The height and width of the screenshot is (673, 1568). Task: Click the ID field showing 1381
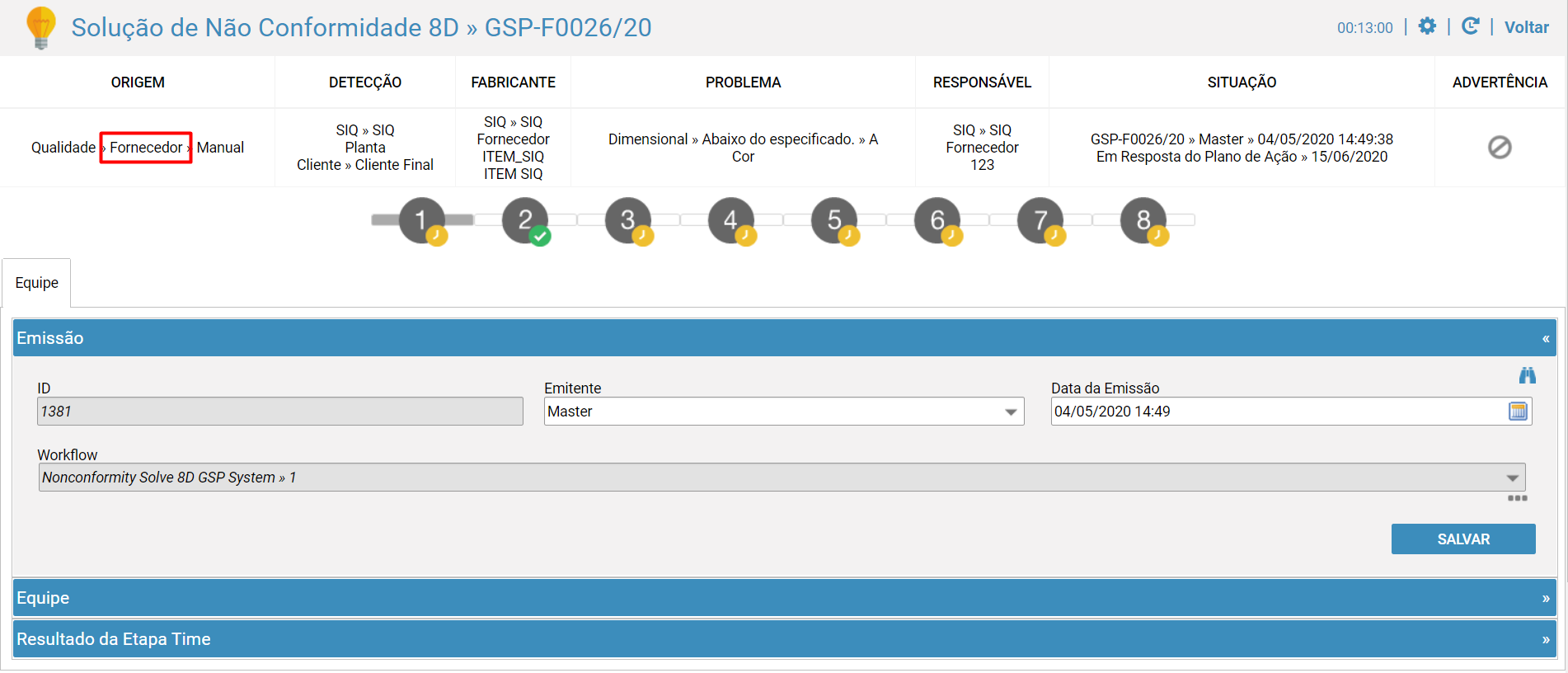tap(279, 412)
